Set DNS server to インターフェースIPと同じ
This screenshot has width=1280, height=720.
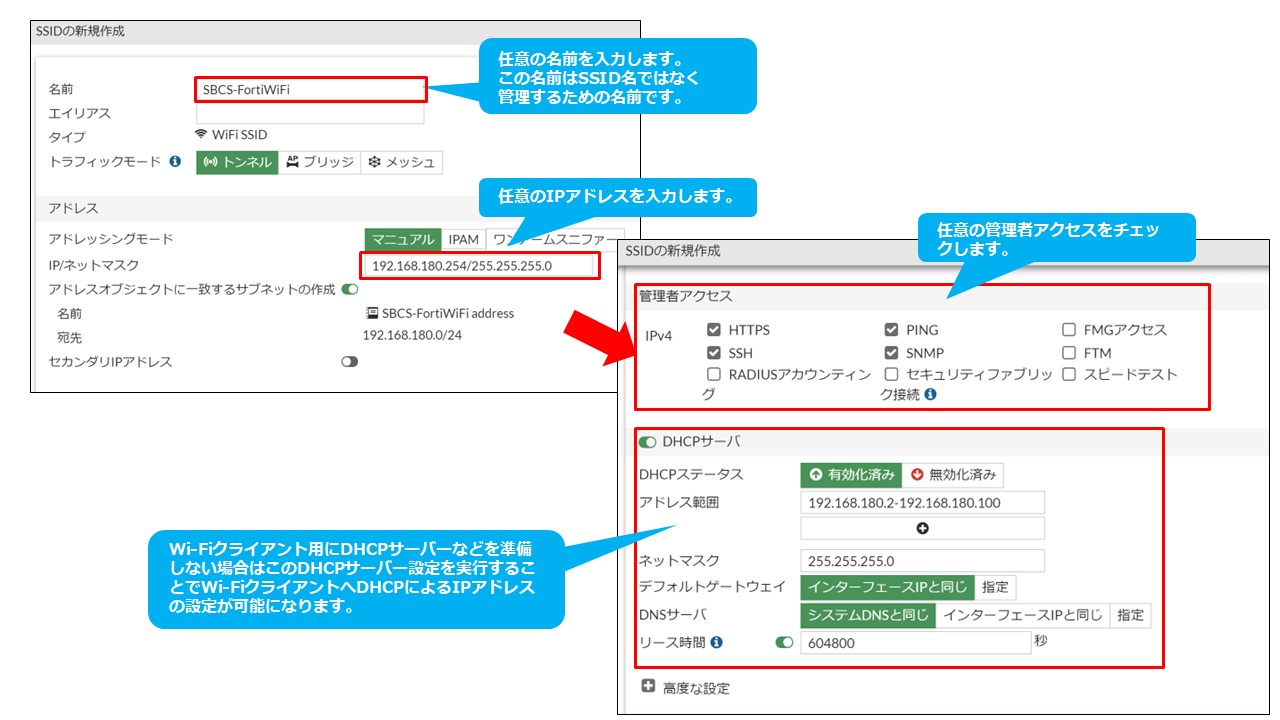tap(1023, 616)
